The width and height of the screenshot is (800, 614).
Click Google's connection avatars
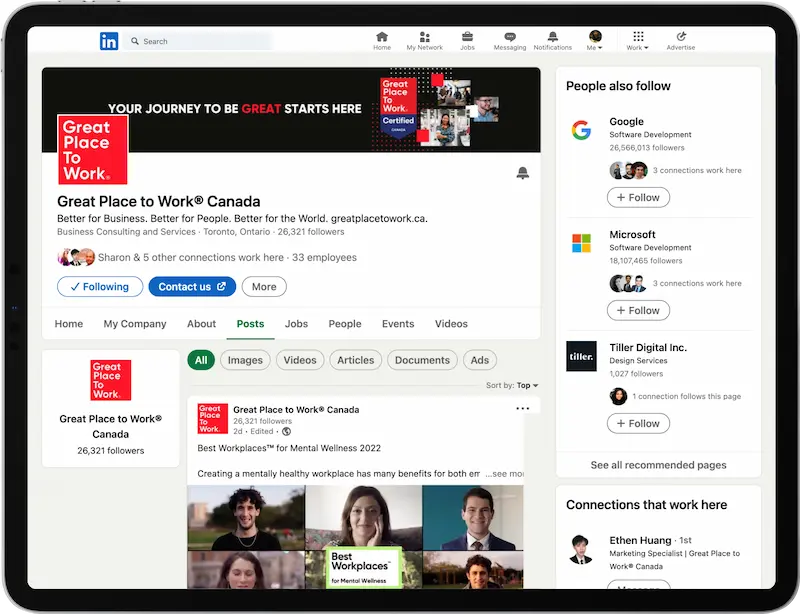pos(629,170)
